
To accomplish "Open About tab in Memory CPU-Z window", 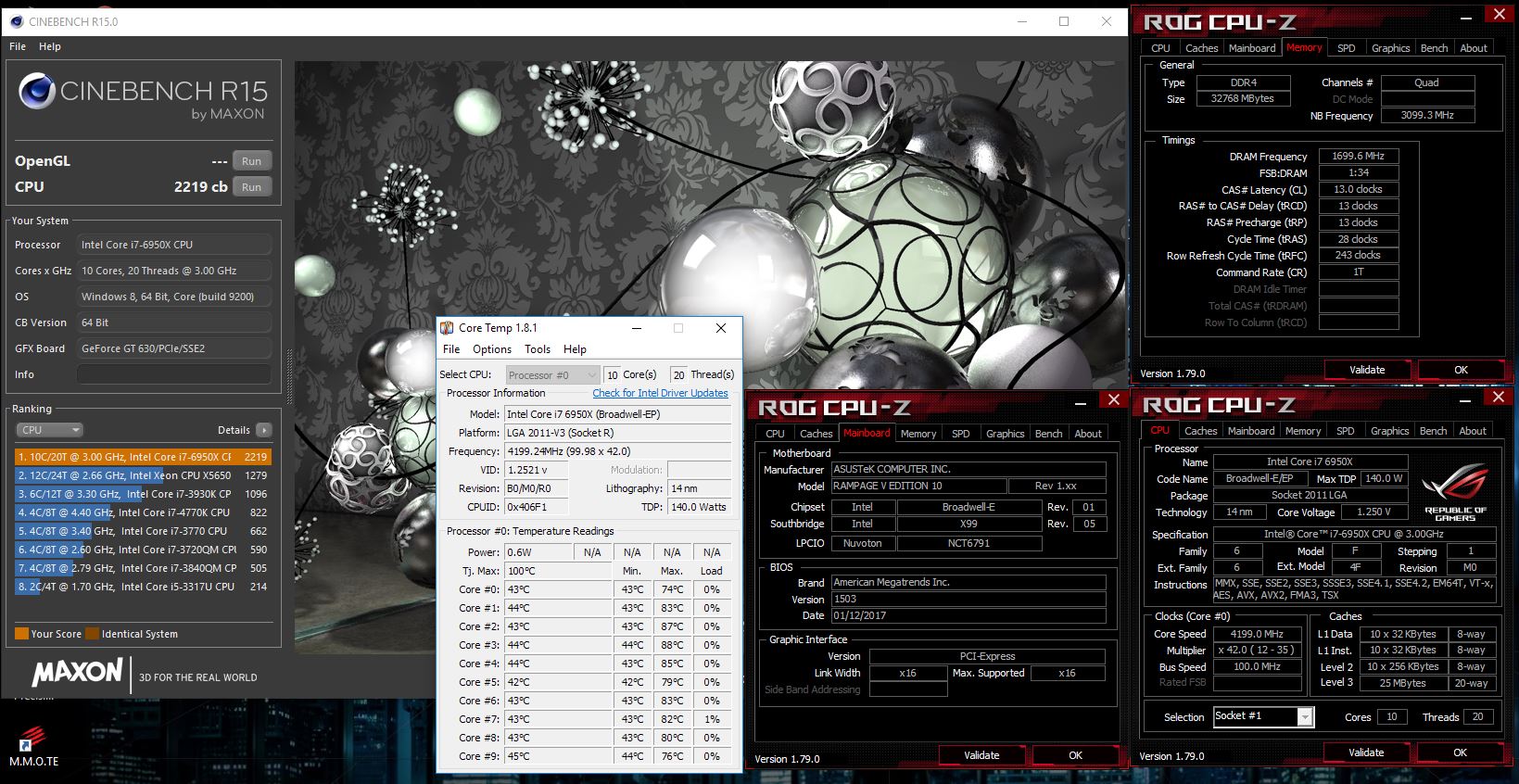I will 1474,48.
